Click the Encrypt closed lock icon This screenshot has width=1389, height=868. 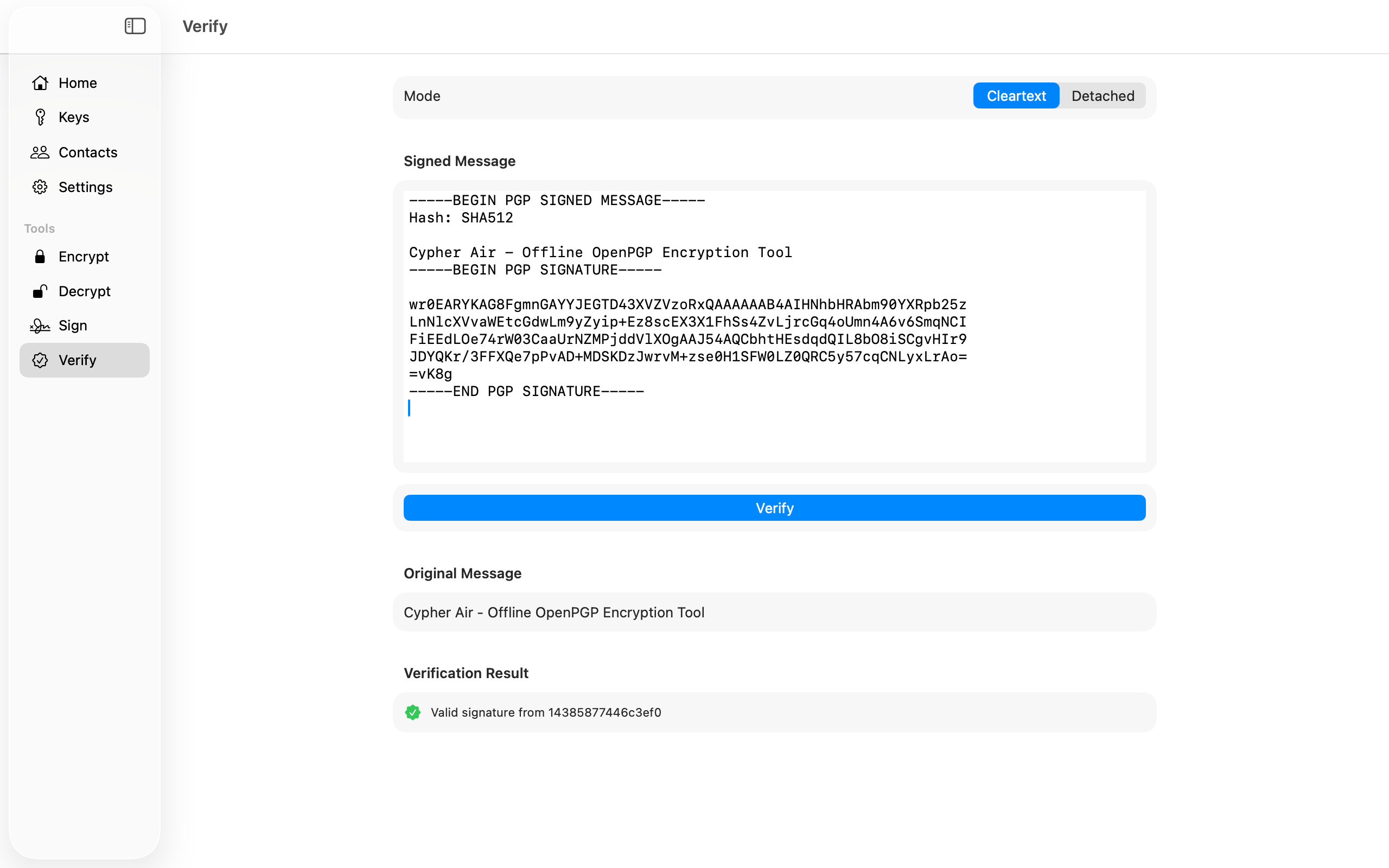40,257
